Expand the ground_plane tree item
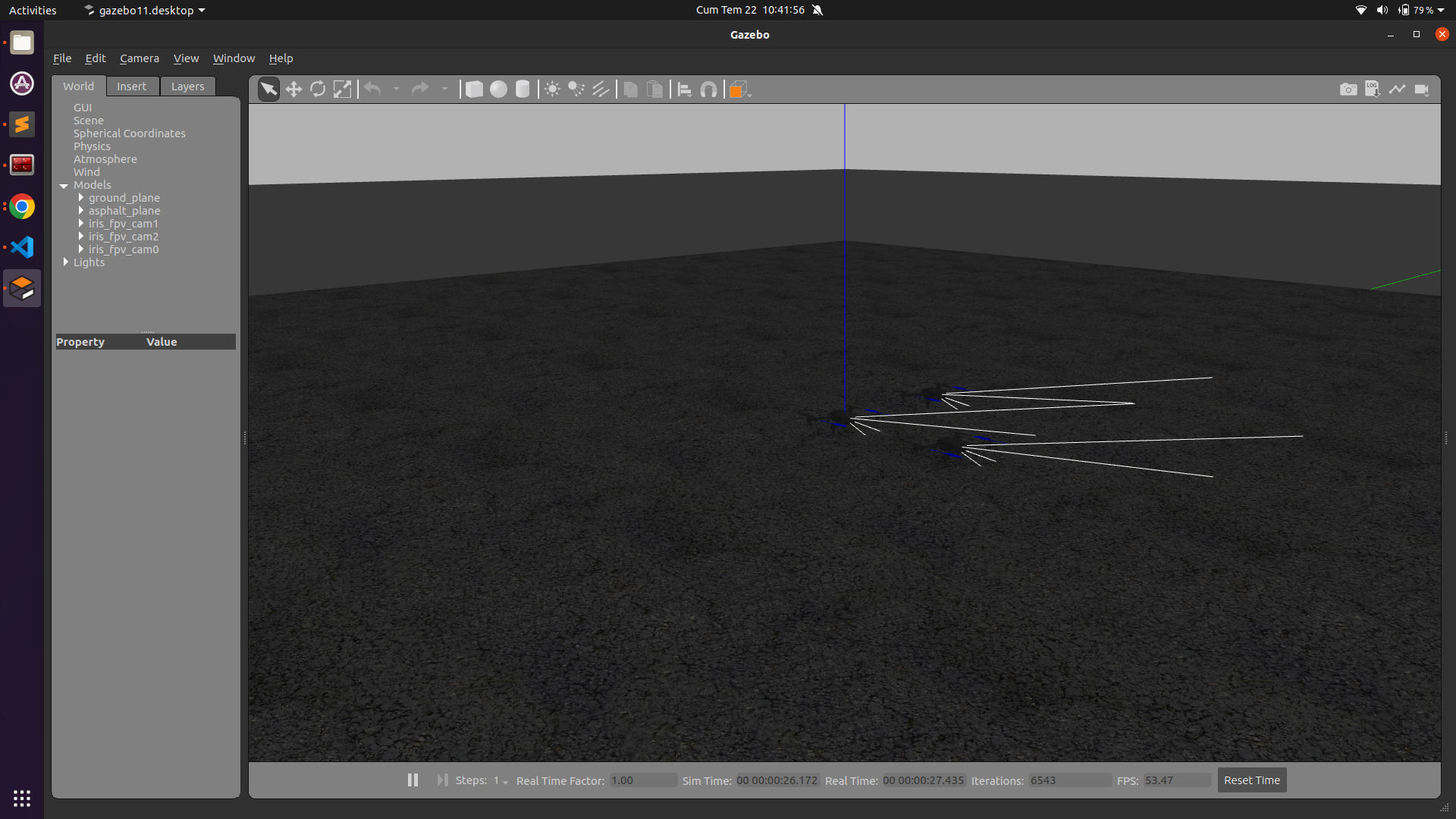This screenshot has height=819, width=1456. tap(81, 198)
